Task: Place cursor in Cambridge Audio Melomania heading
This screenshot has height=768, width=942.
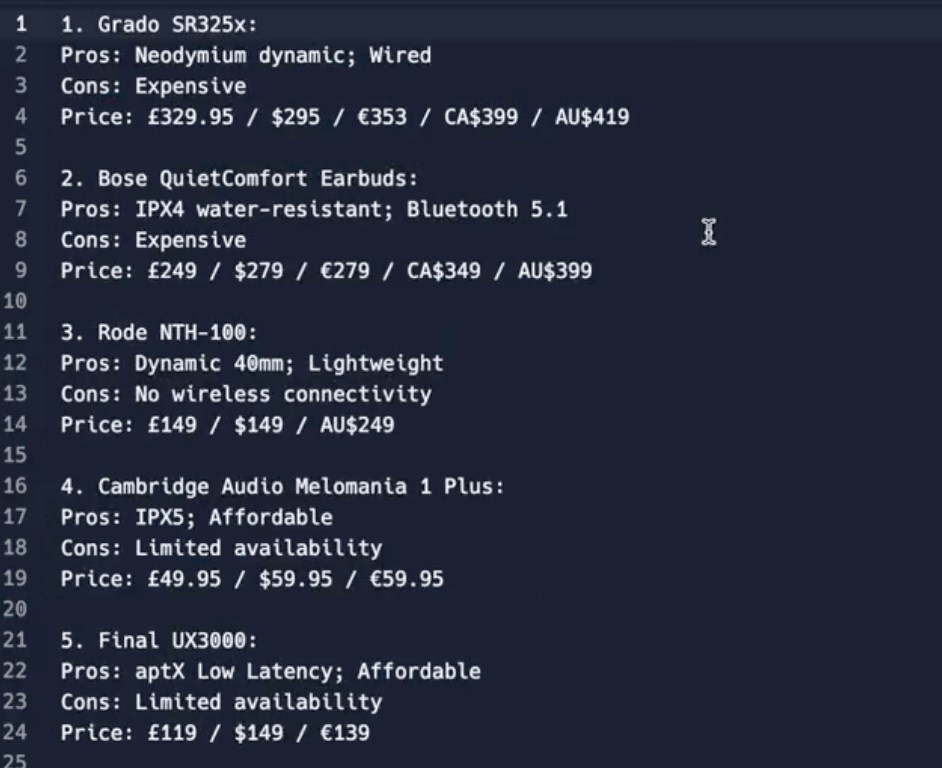Action: click(282, 486)
